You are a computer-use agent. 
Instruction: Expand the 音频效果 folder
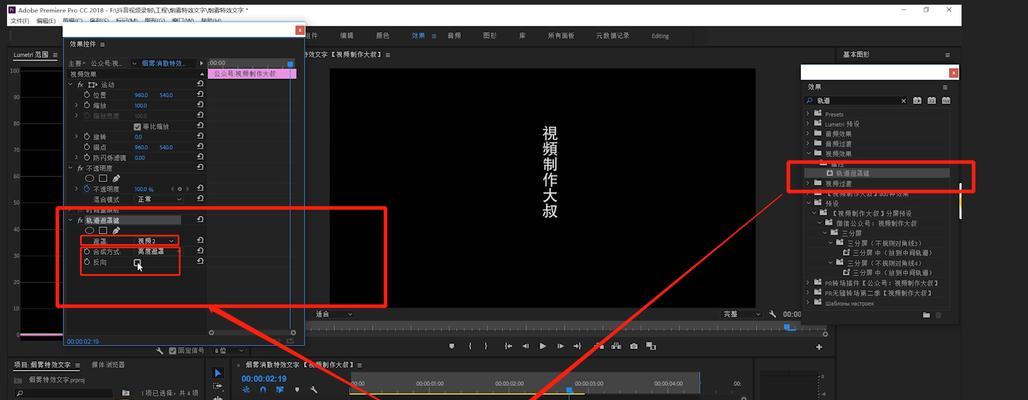808,134
